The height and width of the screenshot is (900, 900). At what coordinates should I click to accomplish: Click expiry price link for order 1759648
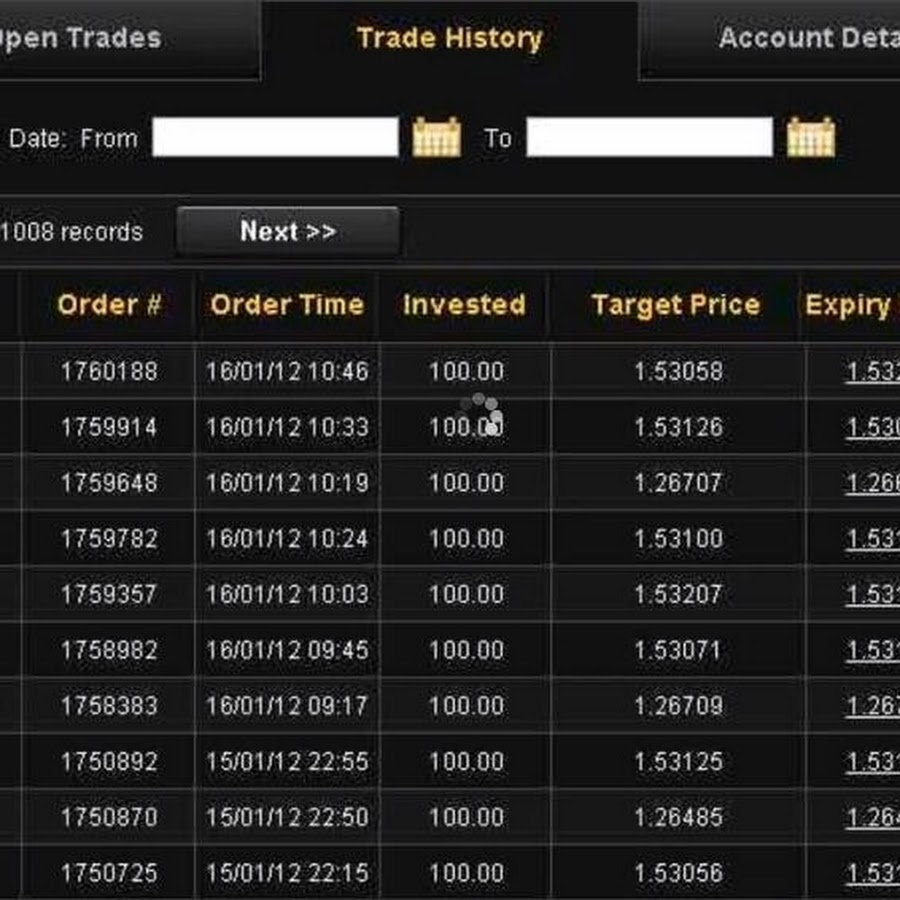(872, 483)
